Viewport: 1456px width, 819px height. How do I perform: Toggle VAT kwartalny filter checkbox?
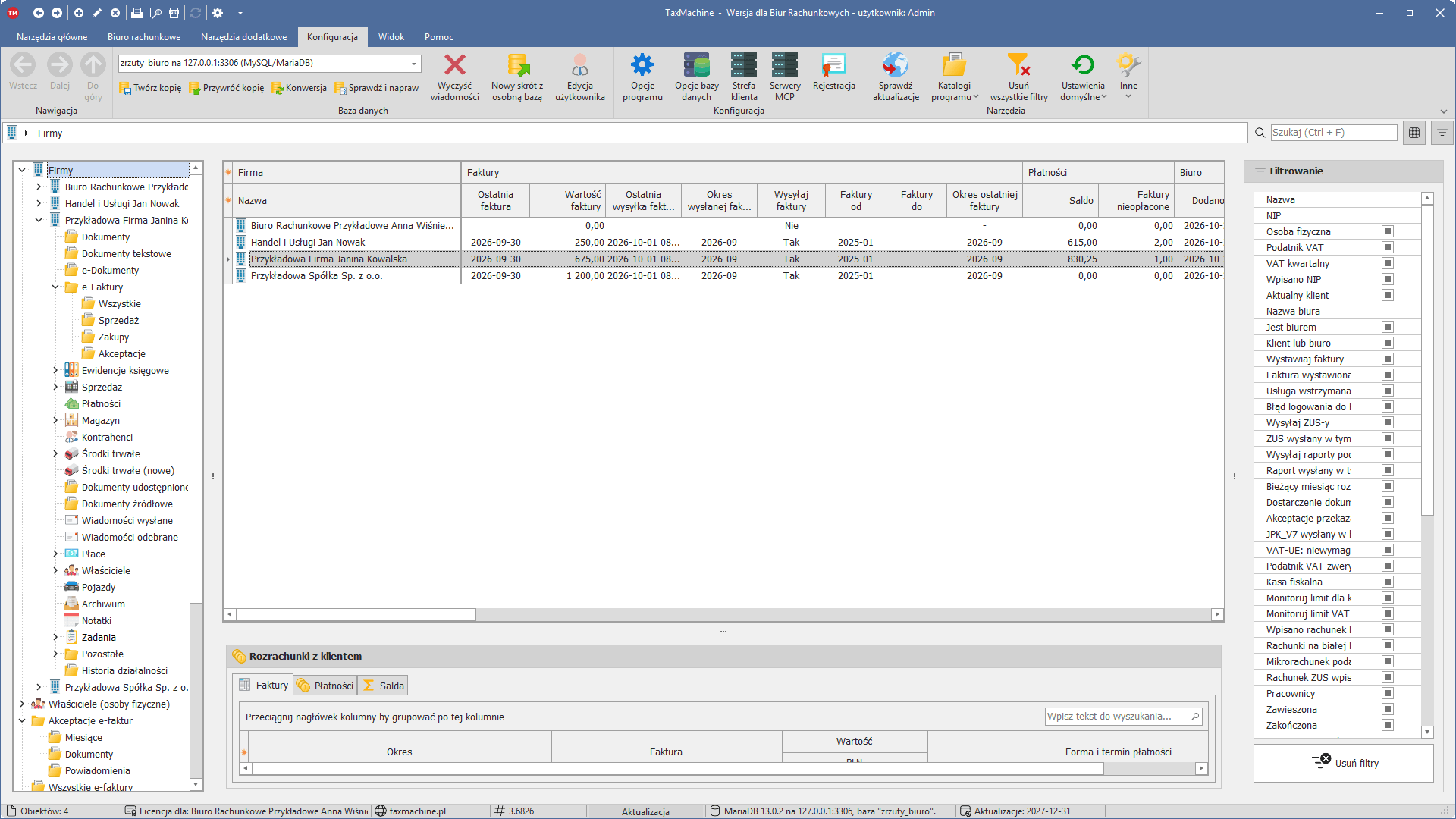[x=1388, y=263]
